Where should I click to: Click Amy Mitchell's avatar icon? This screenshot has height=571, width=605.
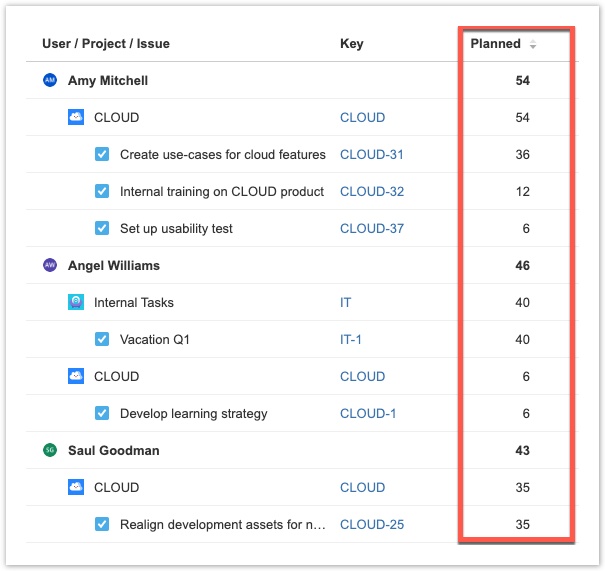pyautogui.click(x=50, y=81)
